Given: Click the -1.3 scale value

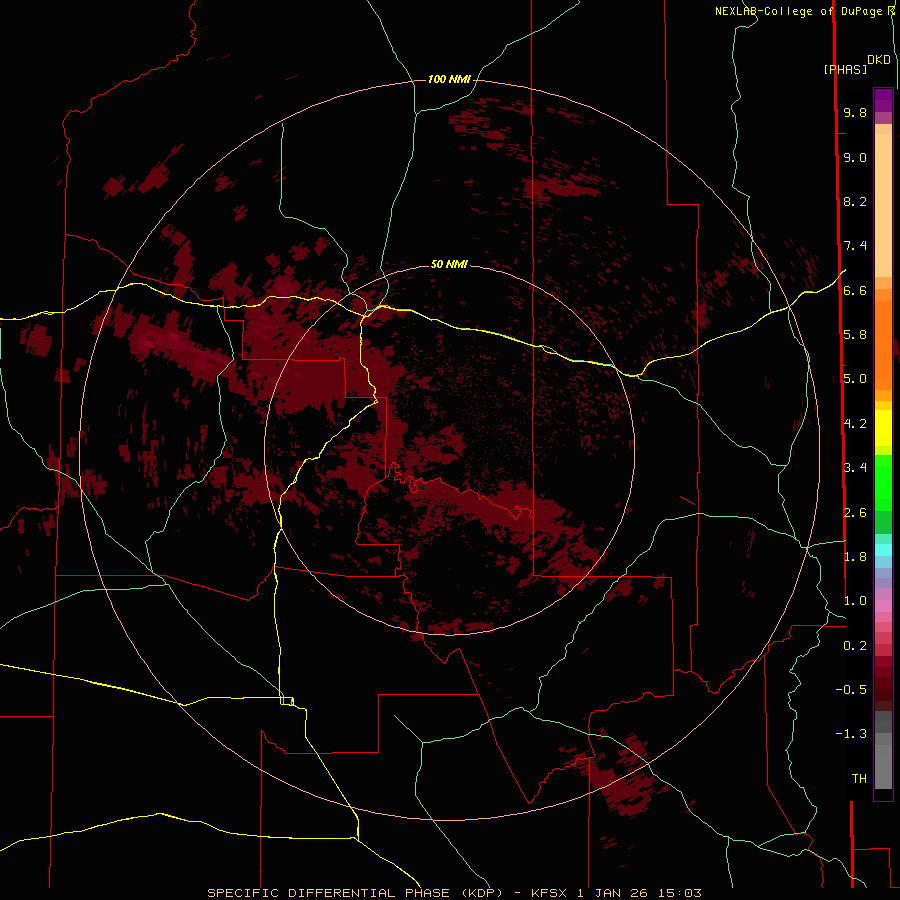Looking at the screenshot, I should [851, 734].
